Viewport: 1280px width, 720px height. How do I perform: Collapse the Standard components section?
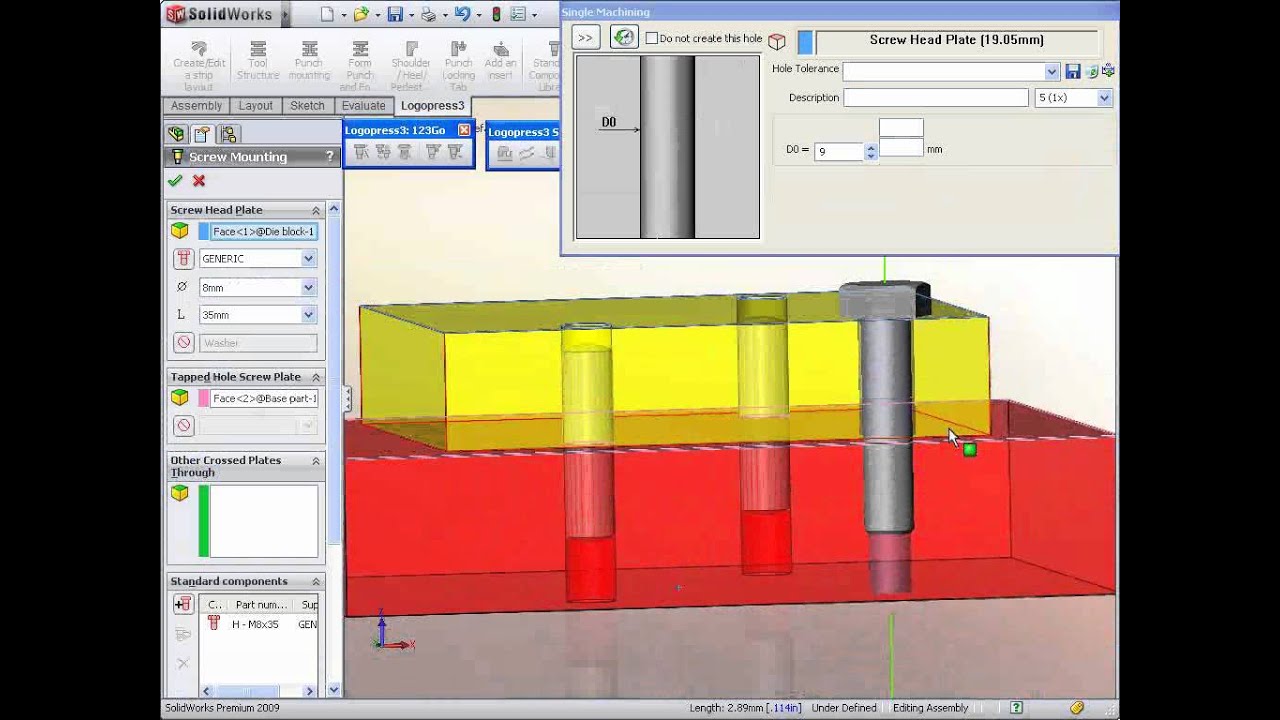coord(316,581)
